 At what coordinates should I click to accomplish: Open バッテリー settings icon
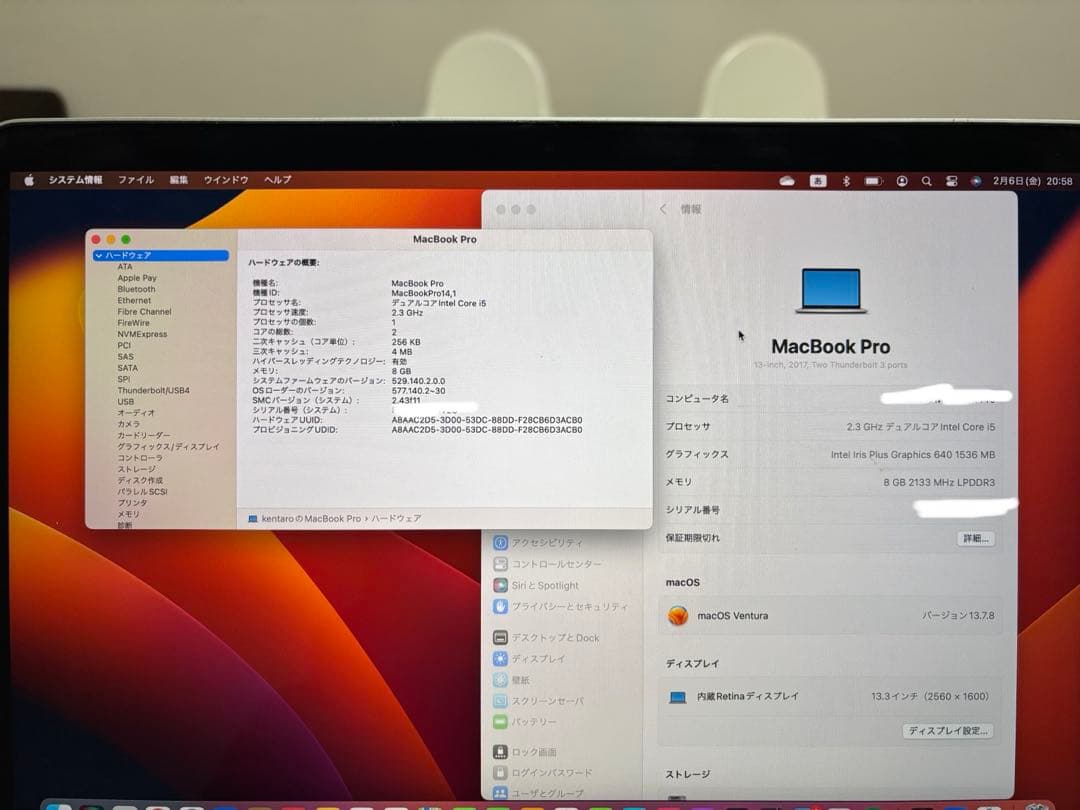pos(500,722)
